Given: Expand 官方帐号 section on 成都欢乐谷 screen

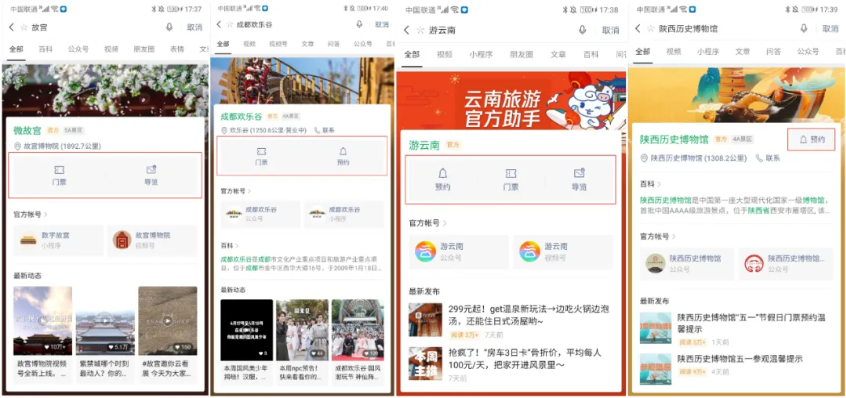Looking at the screenshot, I should click(236, 191).
